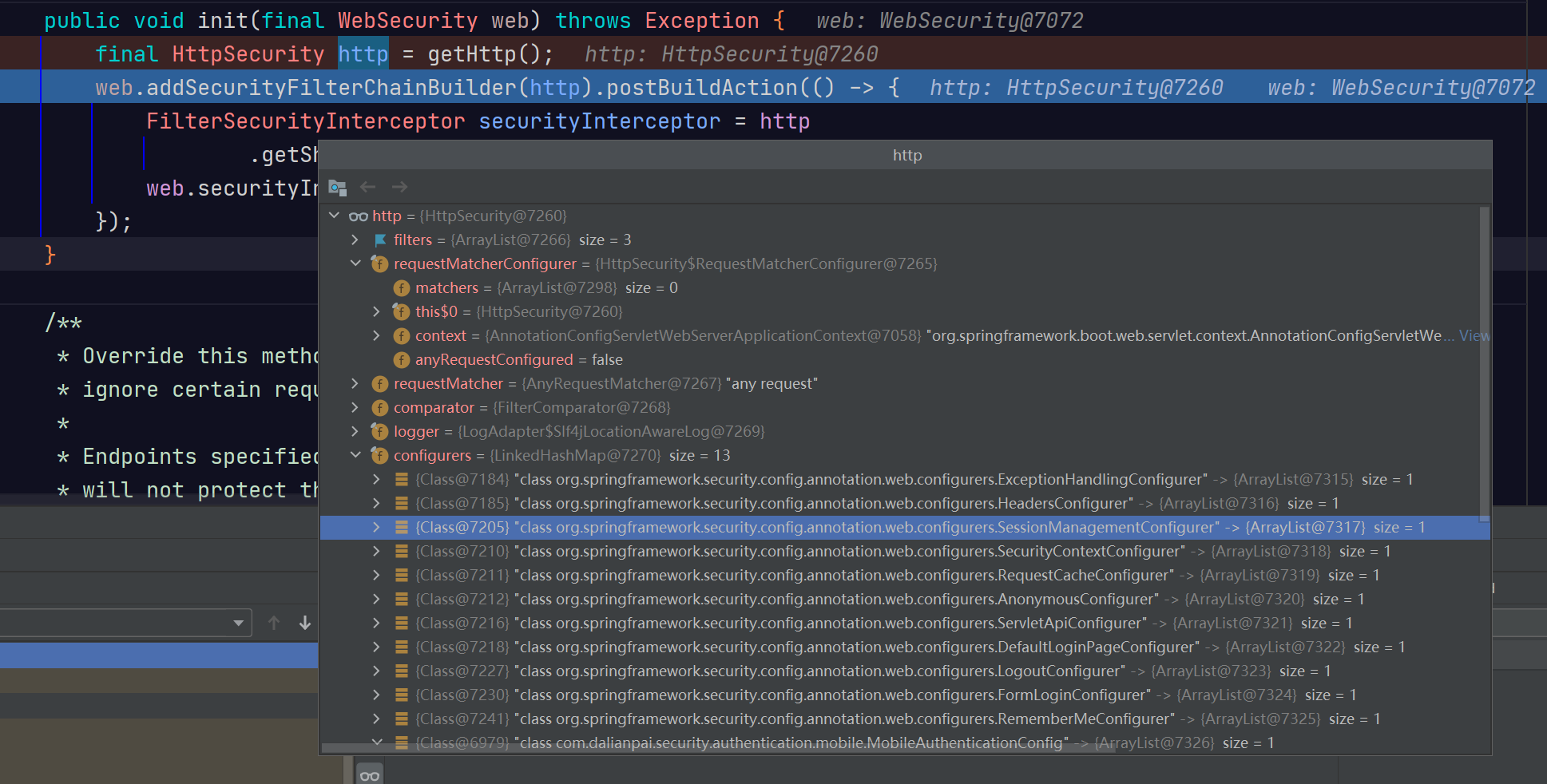
Task: Click field icon beside requestMatcherConfigurer
Action: [x=380, y=263]
